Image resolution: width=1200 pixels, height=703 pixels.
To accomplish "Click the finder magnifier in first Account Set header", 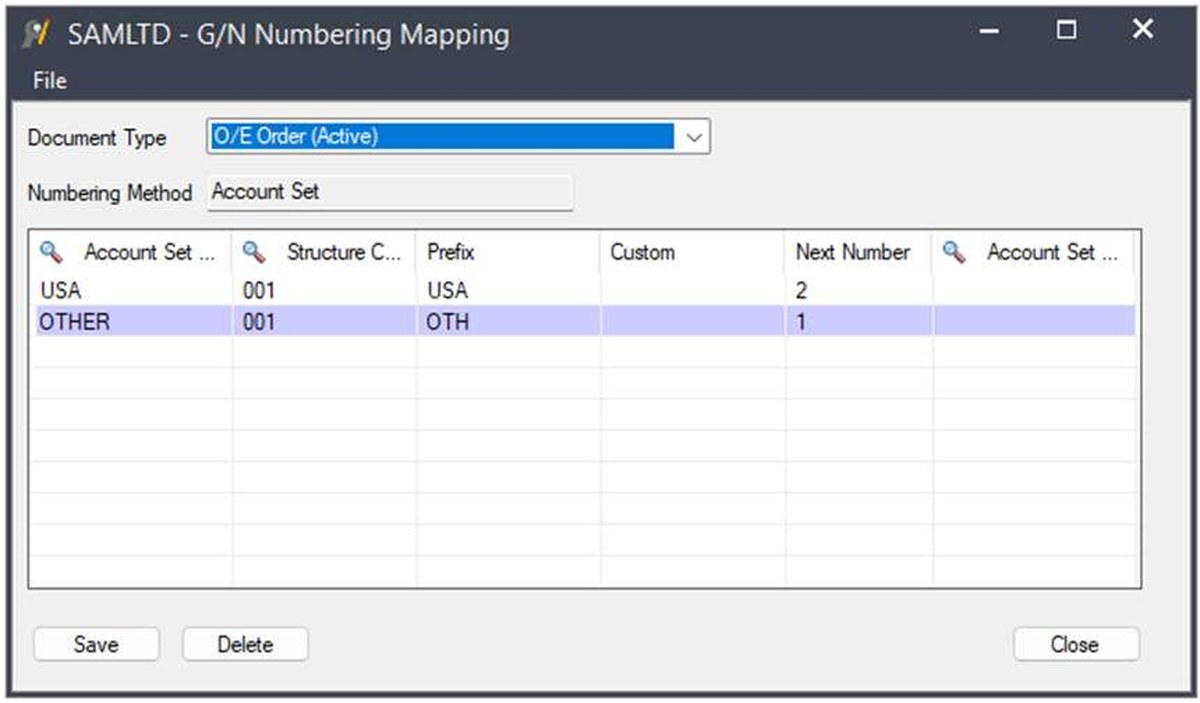I will [51, 253].
